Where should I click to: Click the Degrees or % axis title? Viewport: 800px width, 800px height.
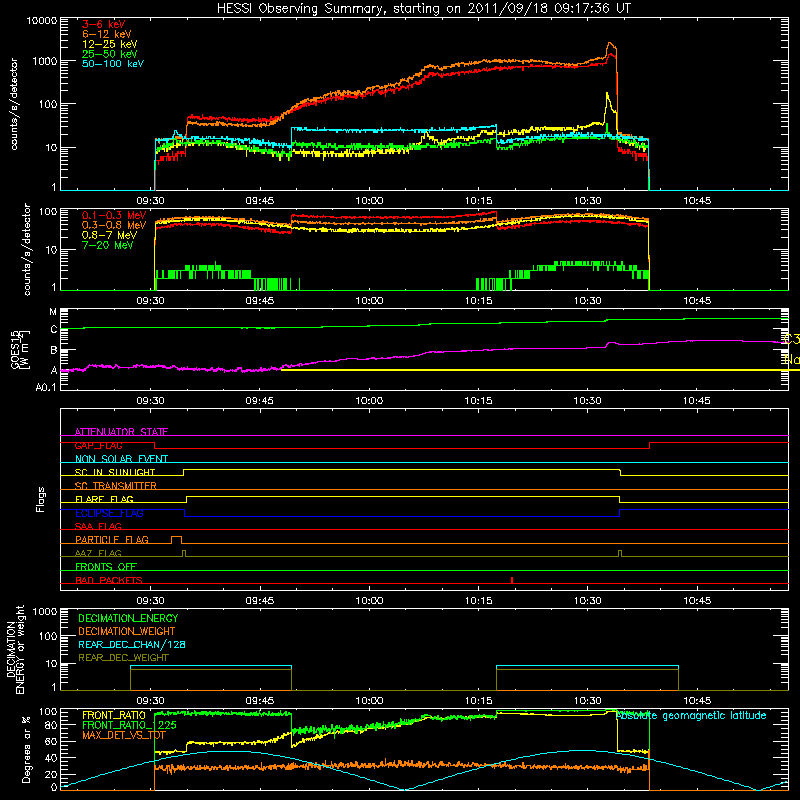click(27, 749)
